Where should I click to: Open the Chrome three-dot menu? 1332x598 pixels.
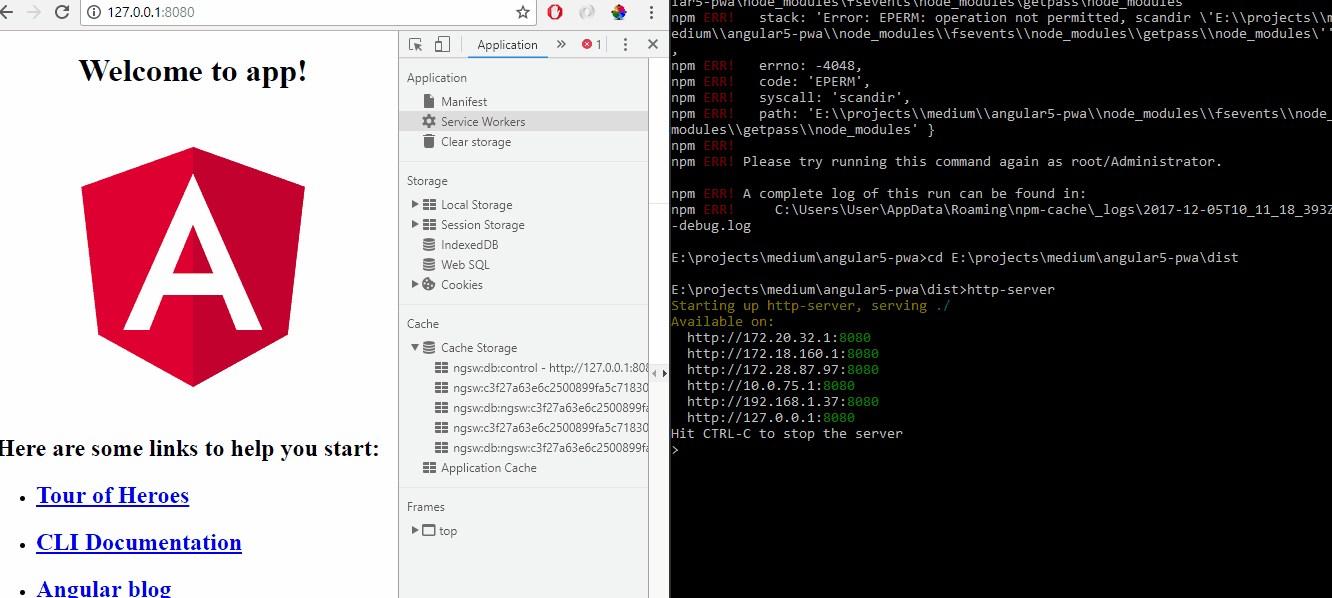coord(651,12)
